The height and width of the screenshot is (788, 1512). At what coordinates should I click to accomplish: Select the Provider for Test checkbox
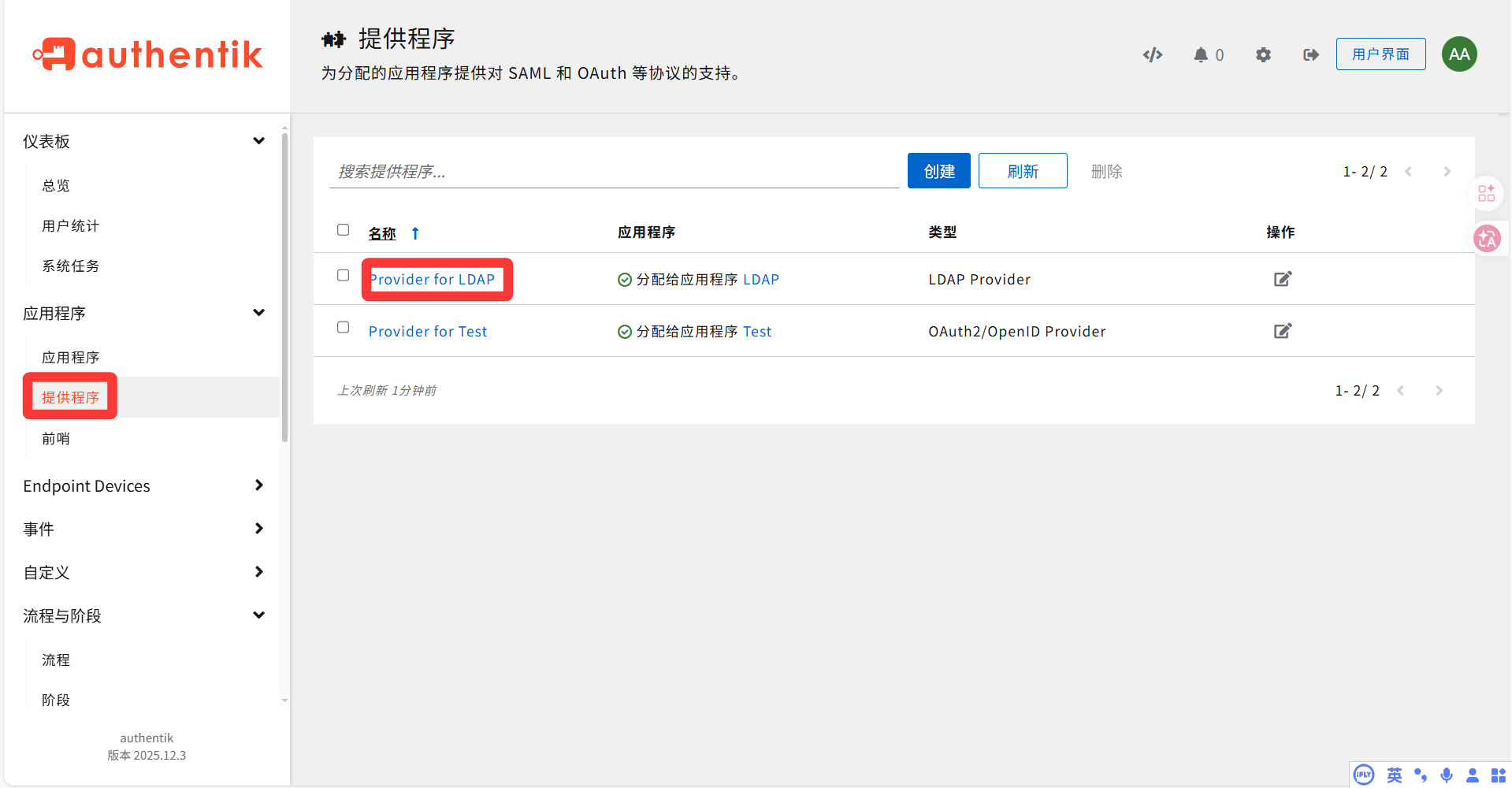coord(343,327)
